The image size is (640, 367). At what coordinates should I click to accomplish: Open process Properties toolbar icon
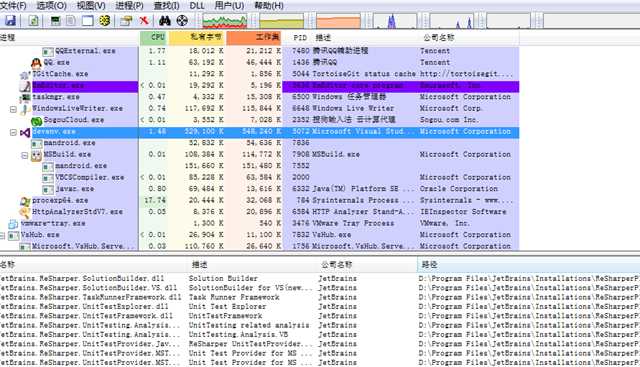tap(126, 20)
